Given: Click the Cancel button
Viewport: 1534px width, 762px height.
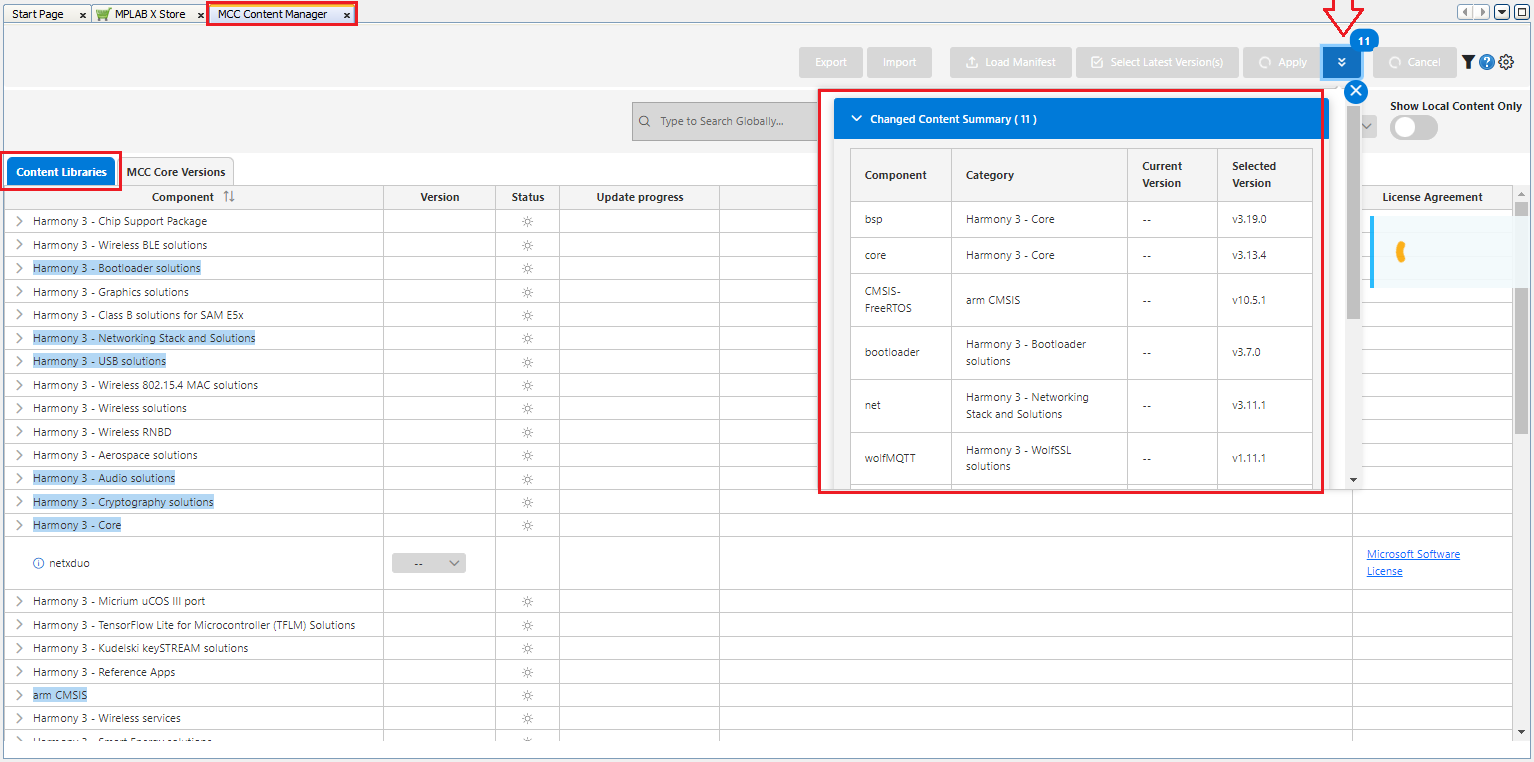Looking at the screenshot, I should coord(1414,62).
